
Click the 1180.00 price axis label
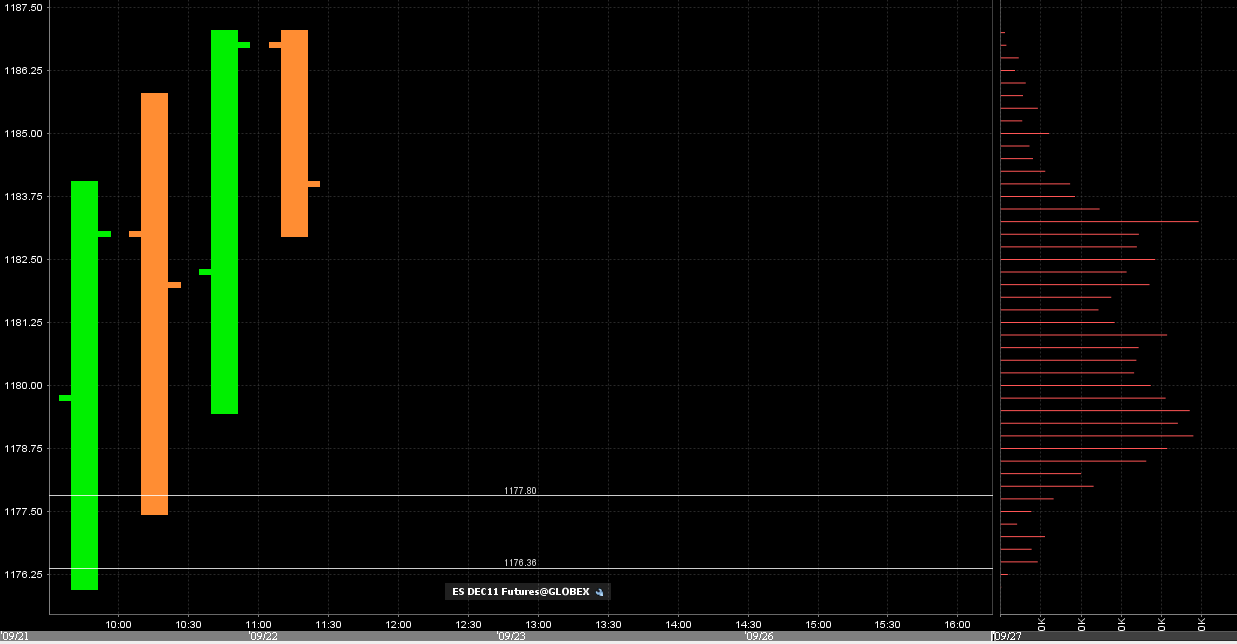pyautogui.click(x=24, y=386)
